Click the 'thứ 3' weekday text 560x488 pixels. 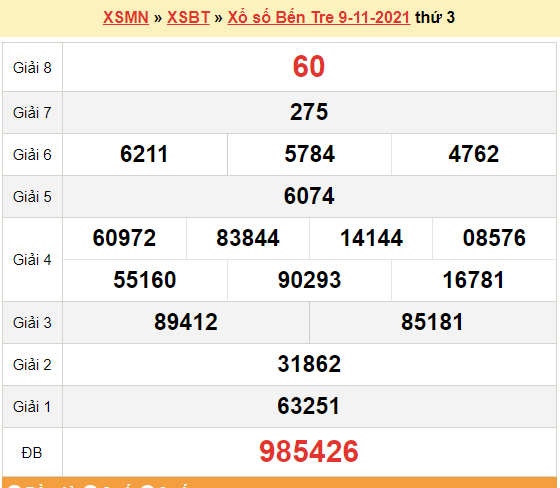(x=435, y=18)
